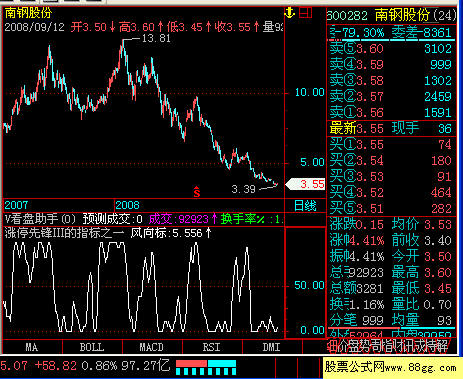Click the yellow anchor icon above the chart
Screen dimensions: 463x379
coord(289,13)
